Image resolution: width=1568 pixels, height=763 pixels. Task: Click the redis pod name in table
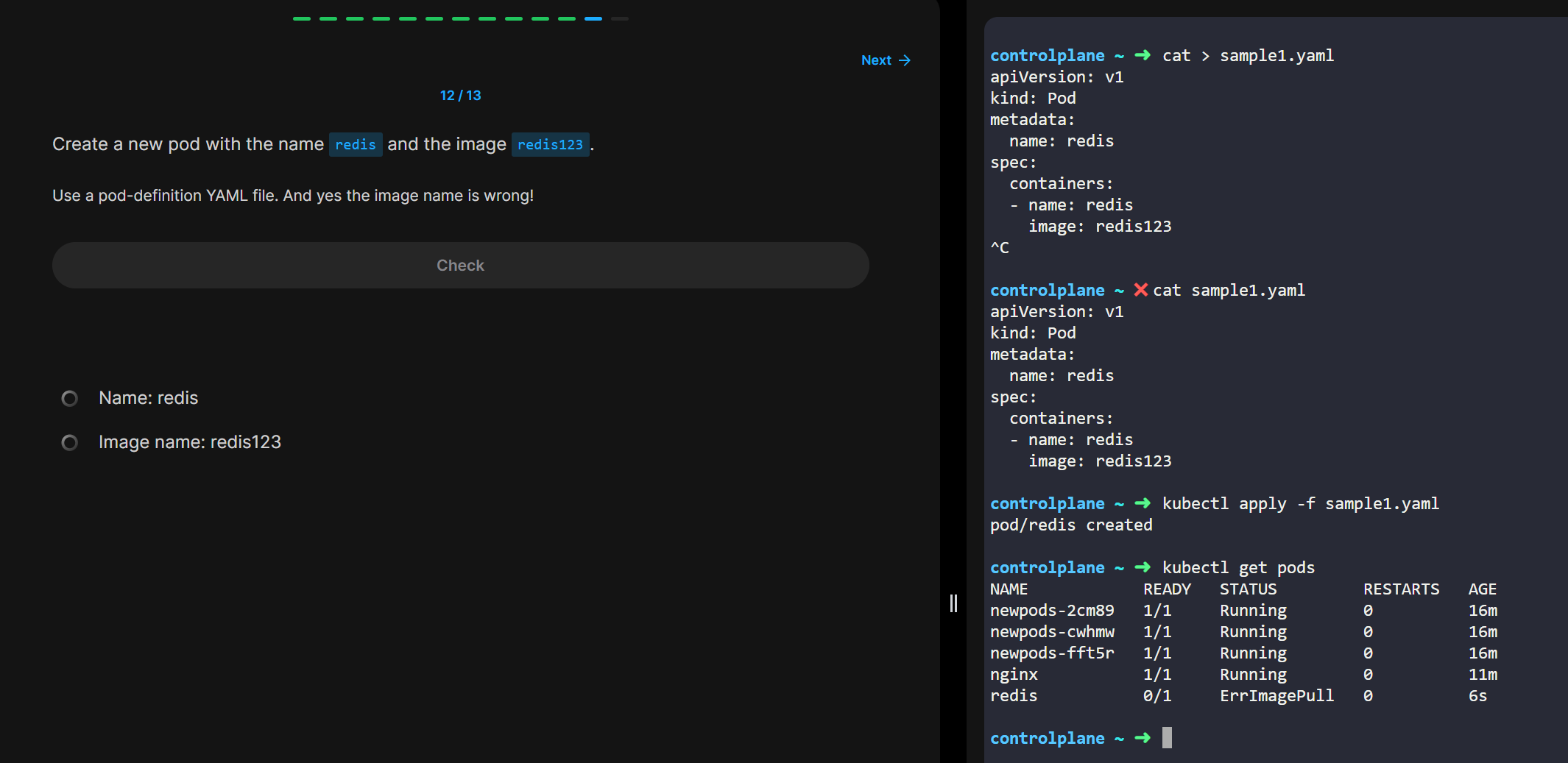[1014, 696]
